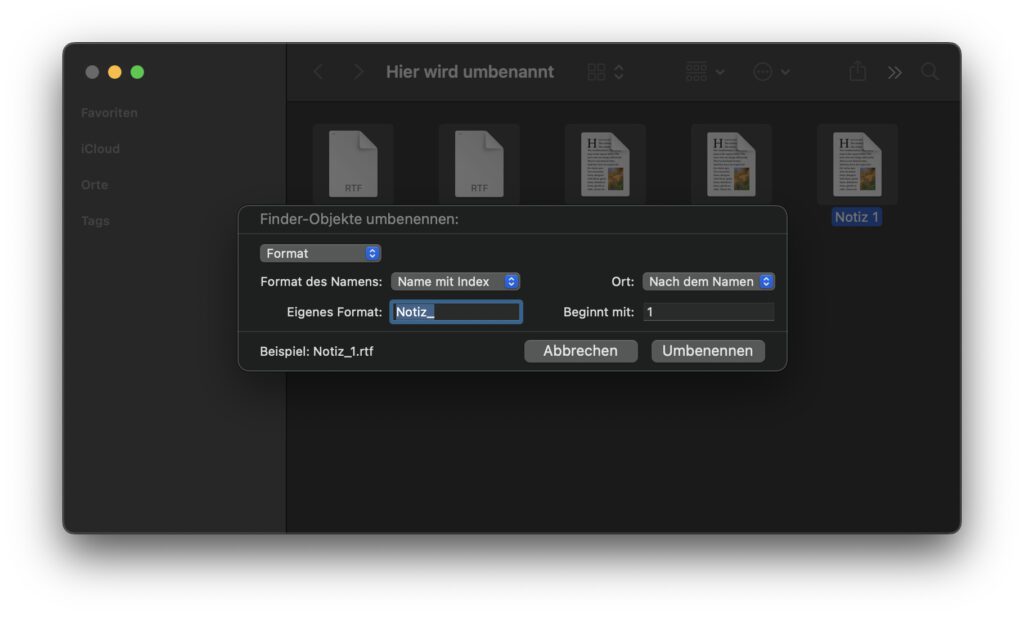Expand hidden toolbar items with double chevron

[894, 72]
